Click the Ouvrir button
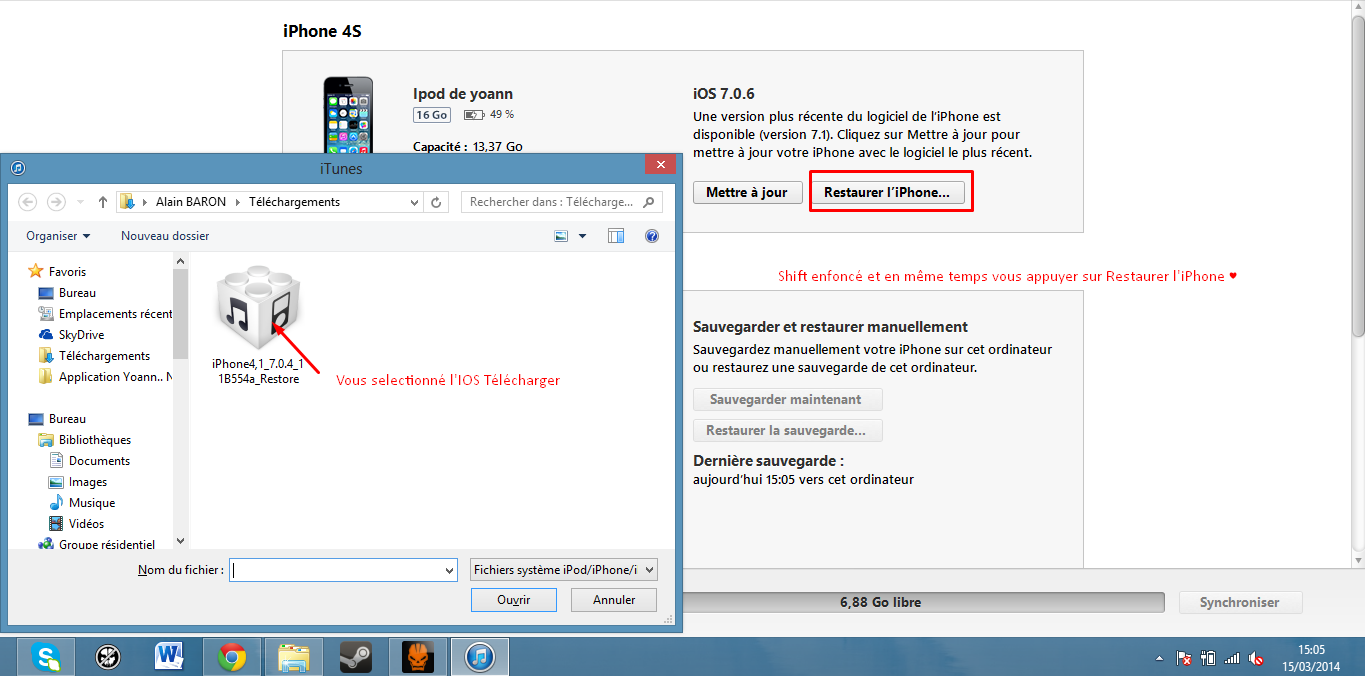The height and width of the screenshot is (676, 1365). pos(514,600)
